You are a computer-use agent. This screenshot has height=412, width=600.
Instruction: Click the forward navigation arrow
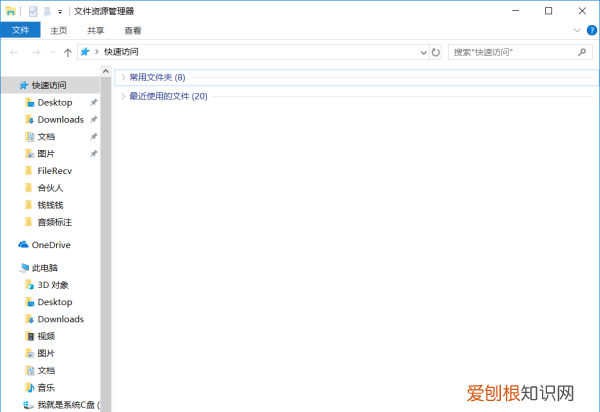pos(36,52)
